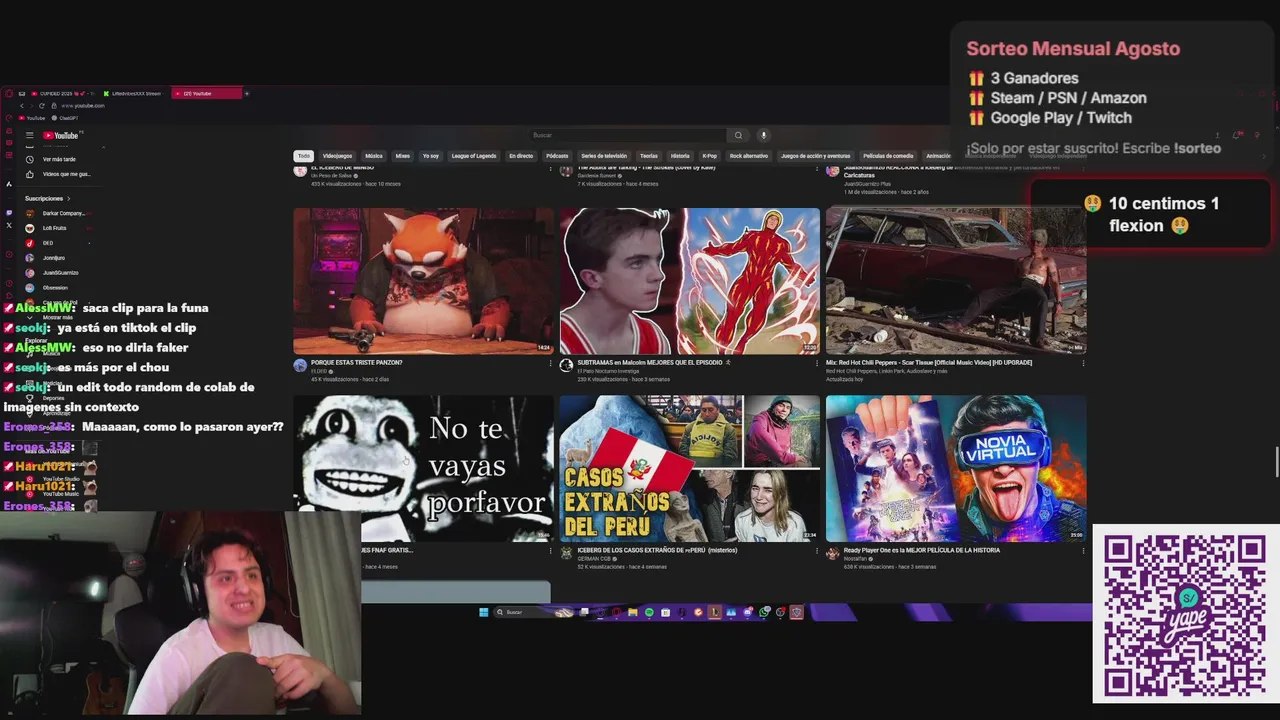Open Darkar Company subscription
1280x720 pixels.
coord(59,213)
